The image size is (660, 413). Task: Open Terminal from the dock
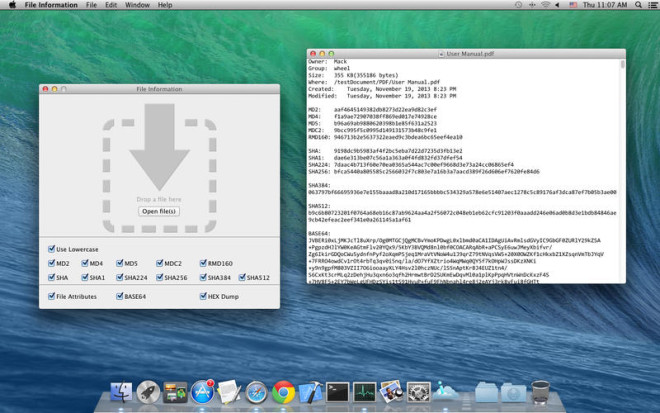pos(336,393)
